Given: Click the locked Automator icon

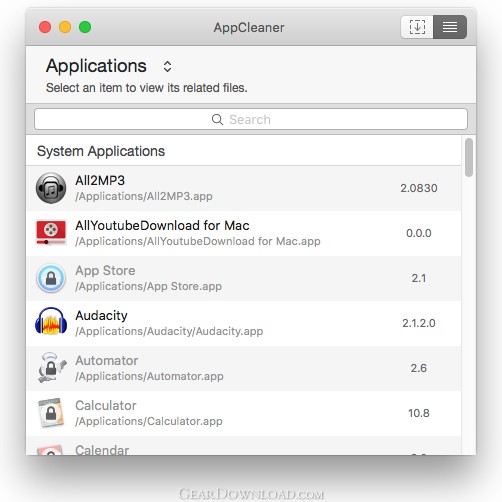Looking at the screenshot, I should pos(52,367).
